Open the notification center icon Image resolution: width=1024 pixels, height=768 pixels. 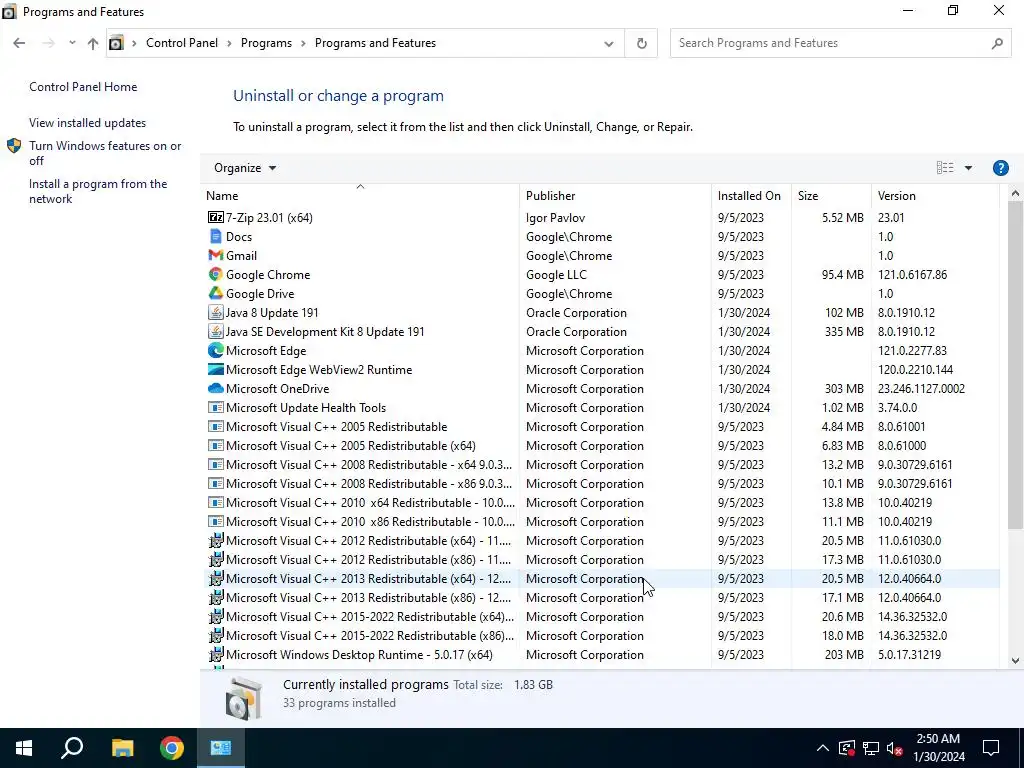click(991, 748)
